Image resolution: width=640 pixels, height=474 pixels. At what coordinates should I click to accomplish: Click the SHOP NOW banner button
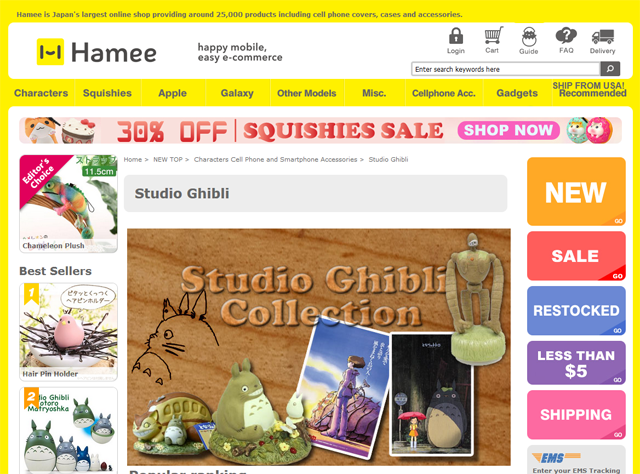coord(508,130)
